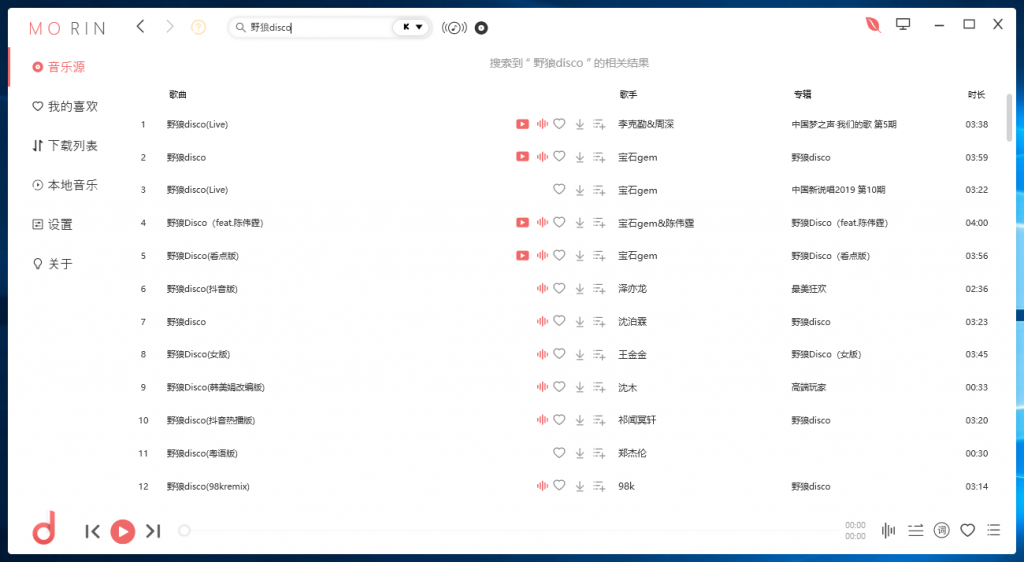Click the music recognition icon beside search
The width and height of the screenshot is (1024, 562).
tap(455, 27)
